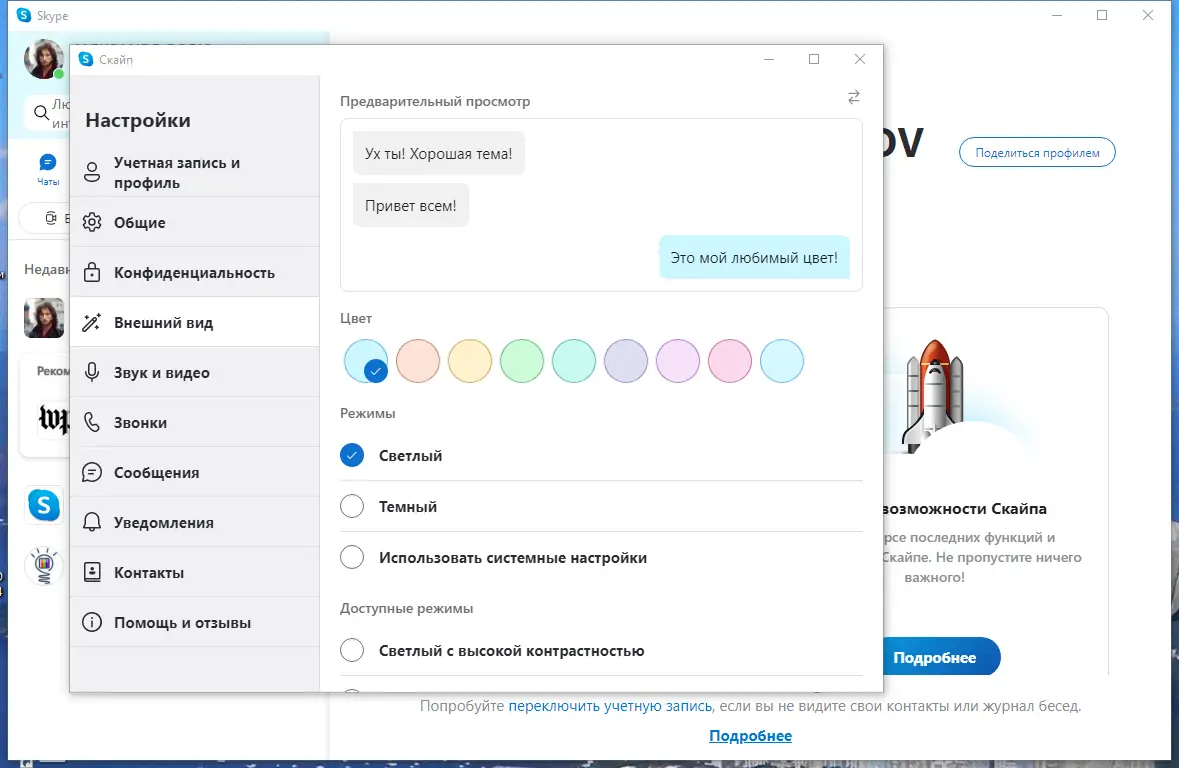Select the Внешний вид settings section

click(195, 322)
